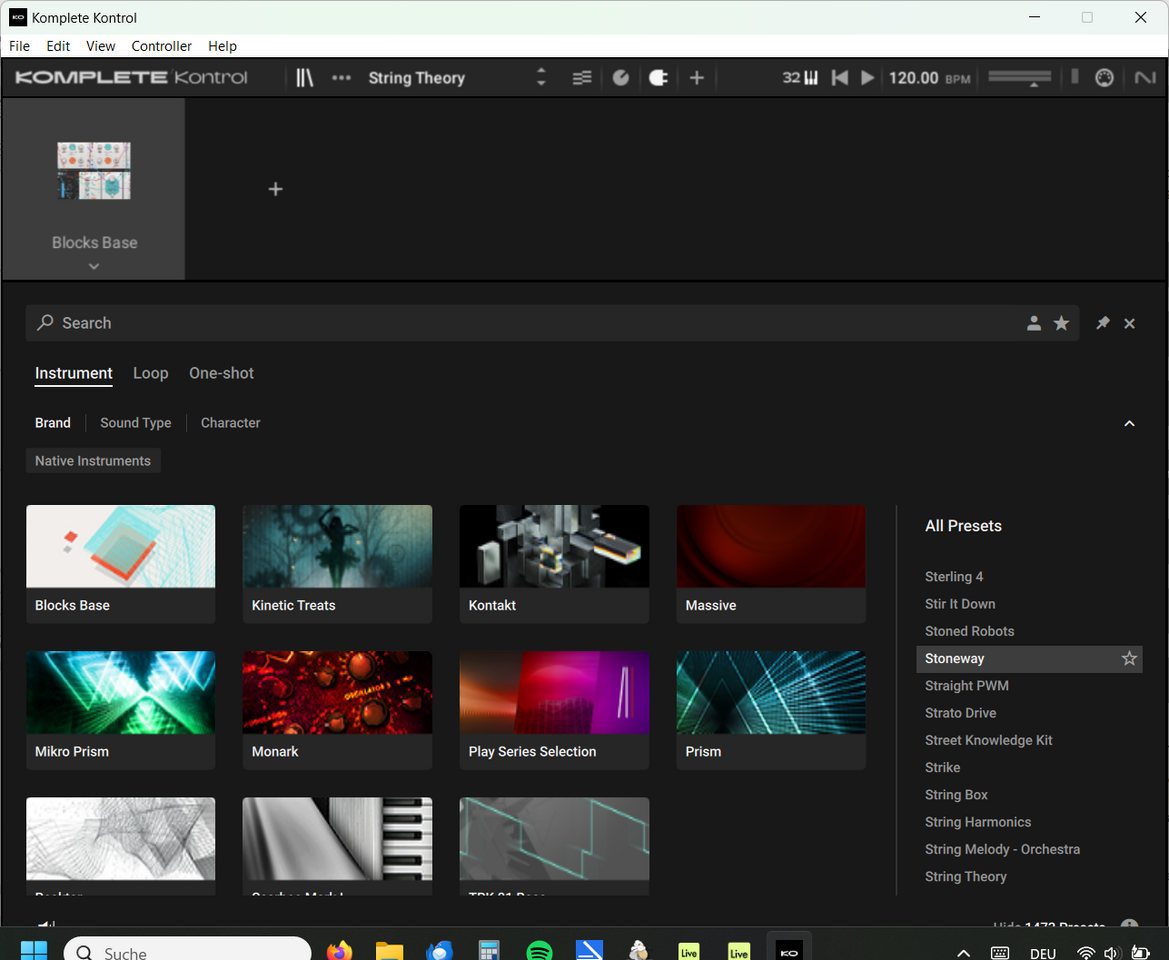The width and height of the screenshot is (1169, 960).
Task: Expand the chevron under Blocks Base slot
Action: [x=94, y=266]
